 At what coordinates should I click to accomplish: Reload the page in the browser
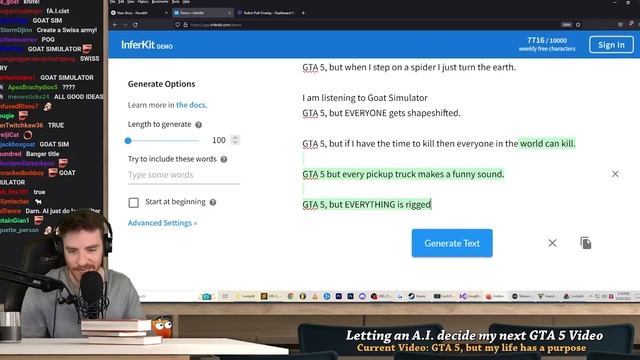(135, 25)
